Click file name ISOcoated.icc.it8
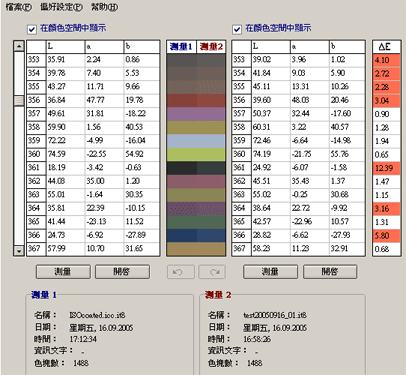 click(97, 315)
